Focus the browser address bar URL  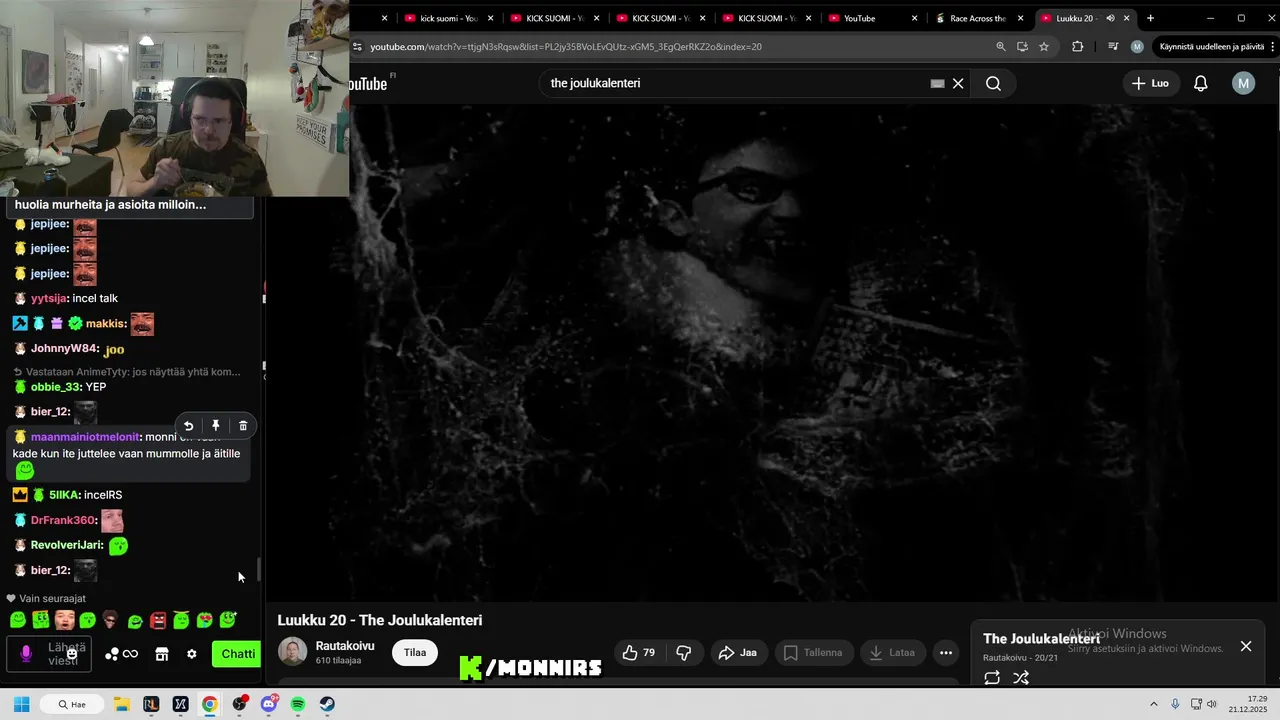tap(566, 46)
